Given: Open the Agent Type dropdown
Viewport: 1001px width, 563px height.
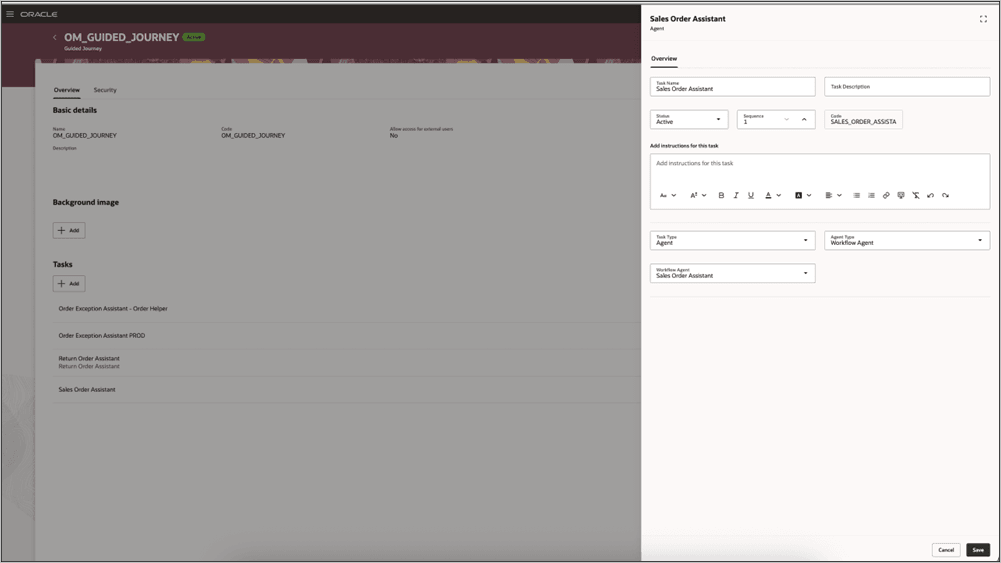Looking at the screenshot, I should tap(907, 240).
